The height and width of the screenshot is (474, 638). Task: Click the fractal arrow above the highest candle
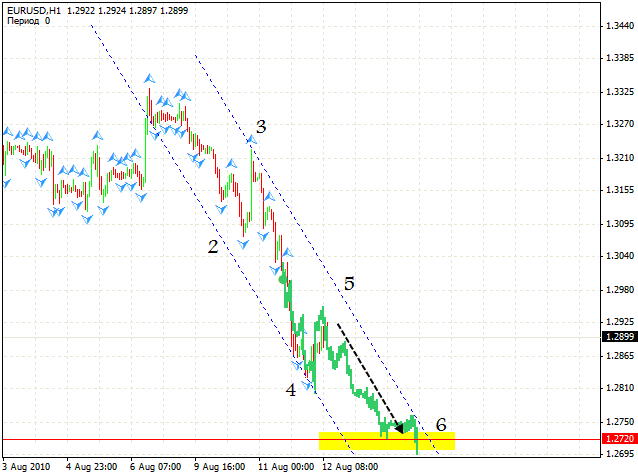[149, 78]
